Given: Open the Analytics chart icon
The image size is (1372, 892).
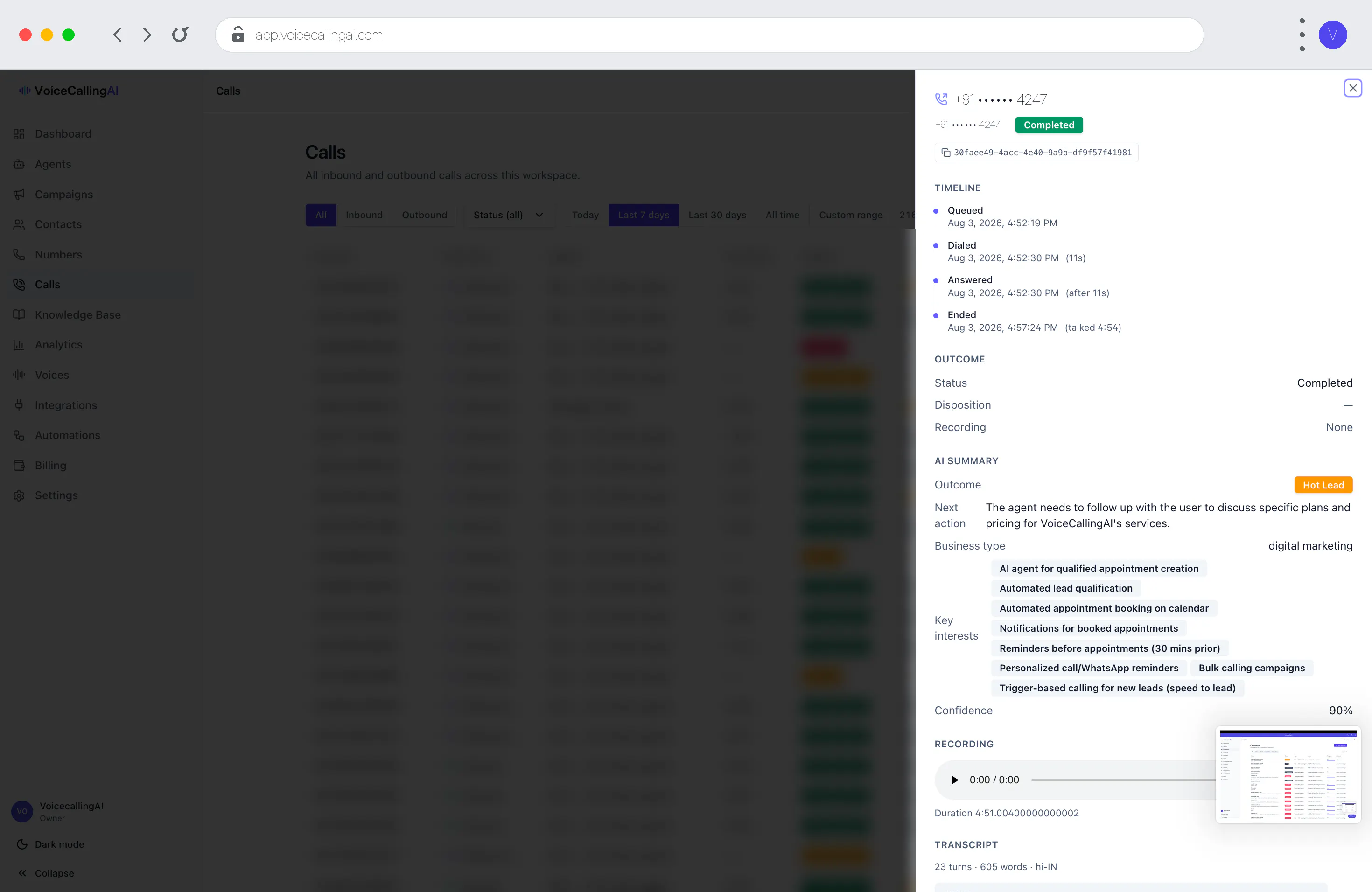Looking at the screenshot, I should pyautogui.click(x=19, y=345).
